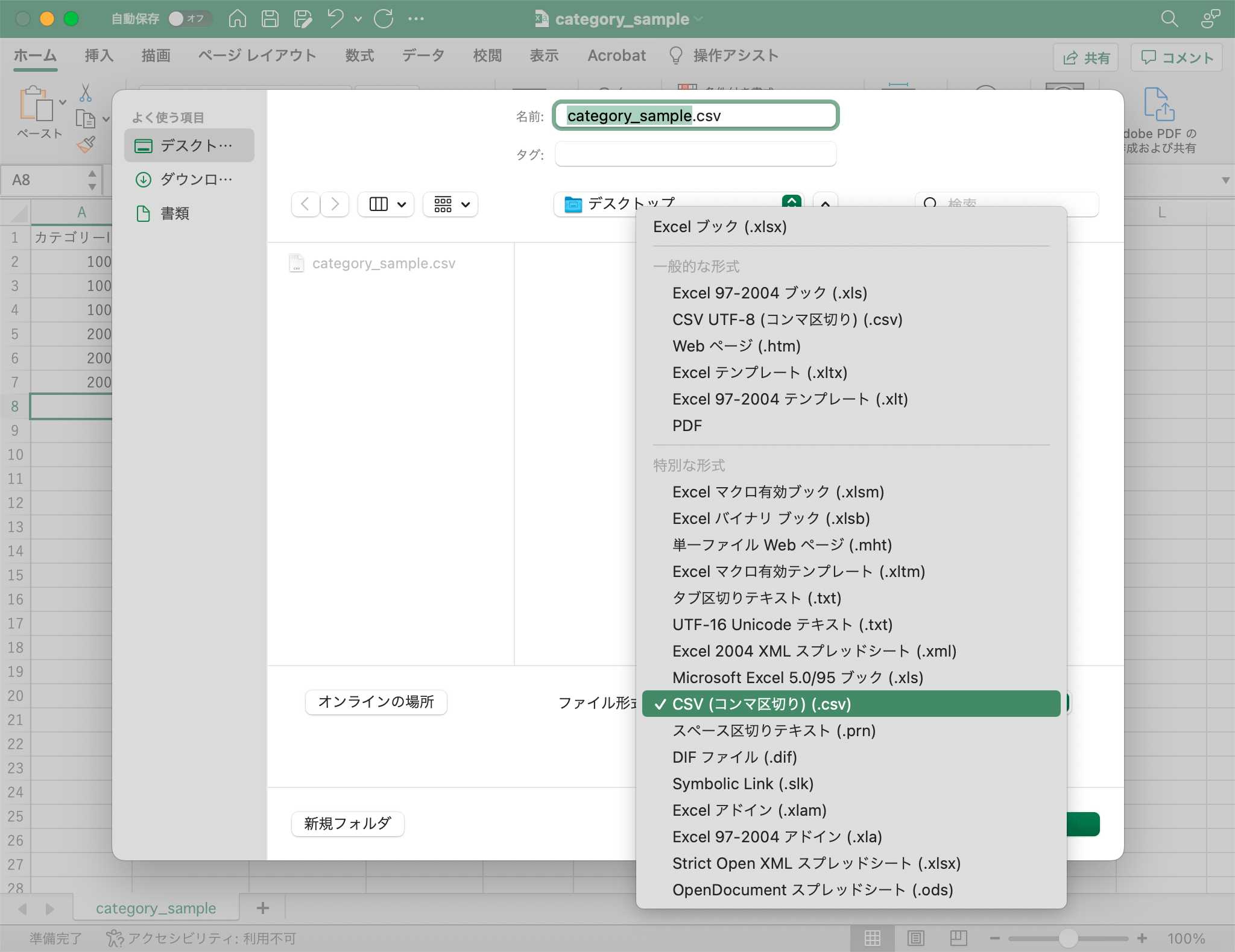Open the more options ellipsis icon

pyautogui.click(x=416, y=19)
